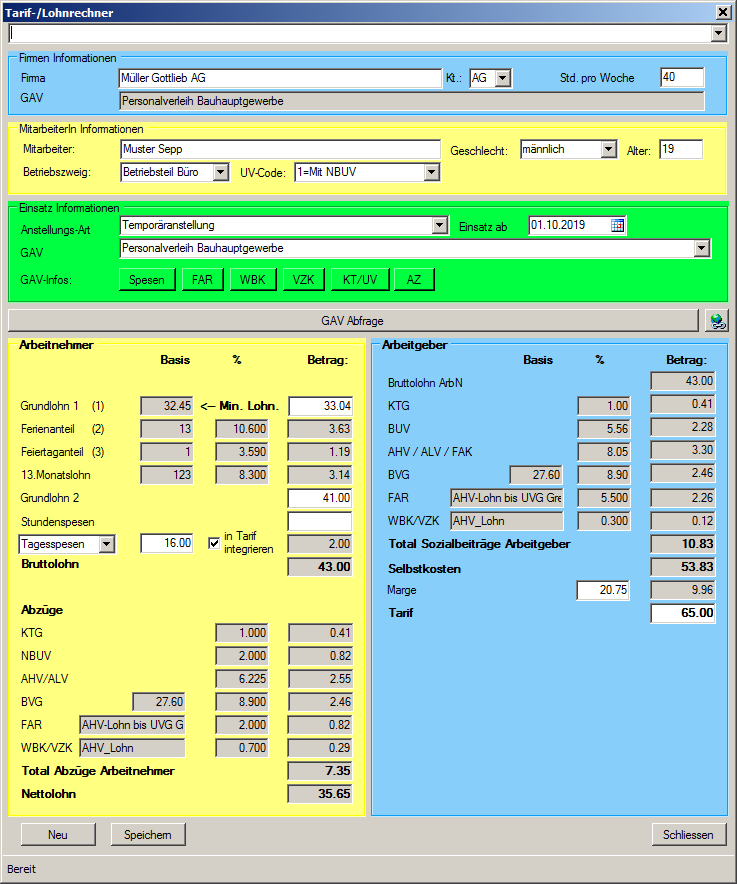Run the GAV Abfrage query

[353, 321]
